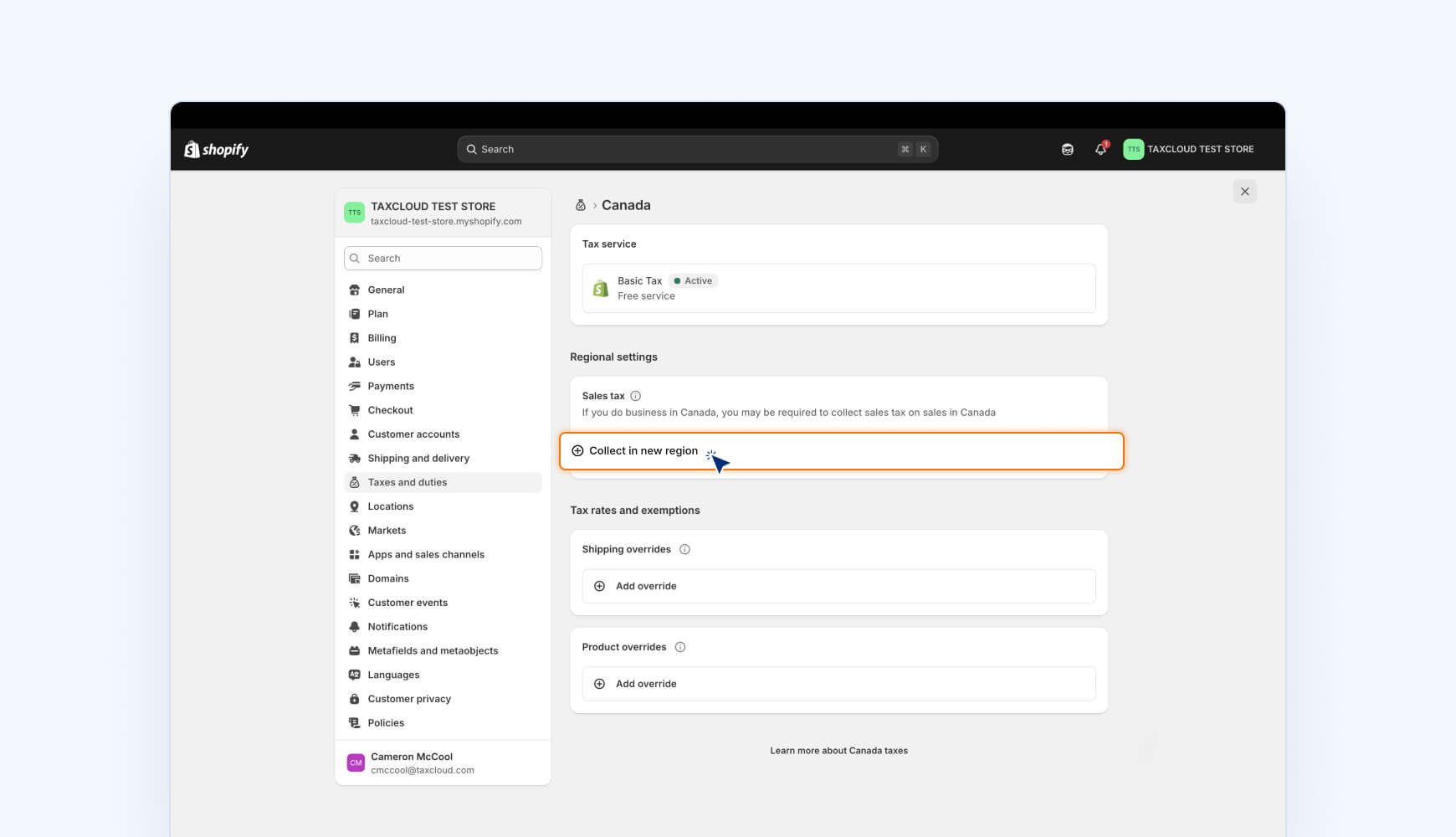Open Learn more about Canada taxes link
Screen dimensions: 1456x837
838,751
